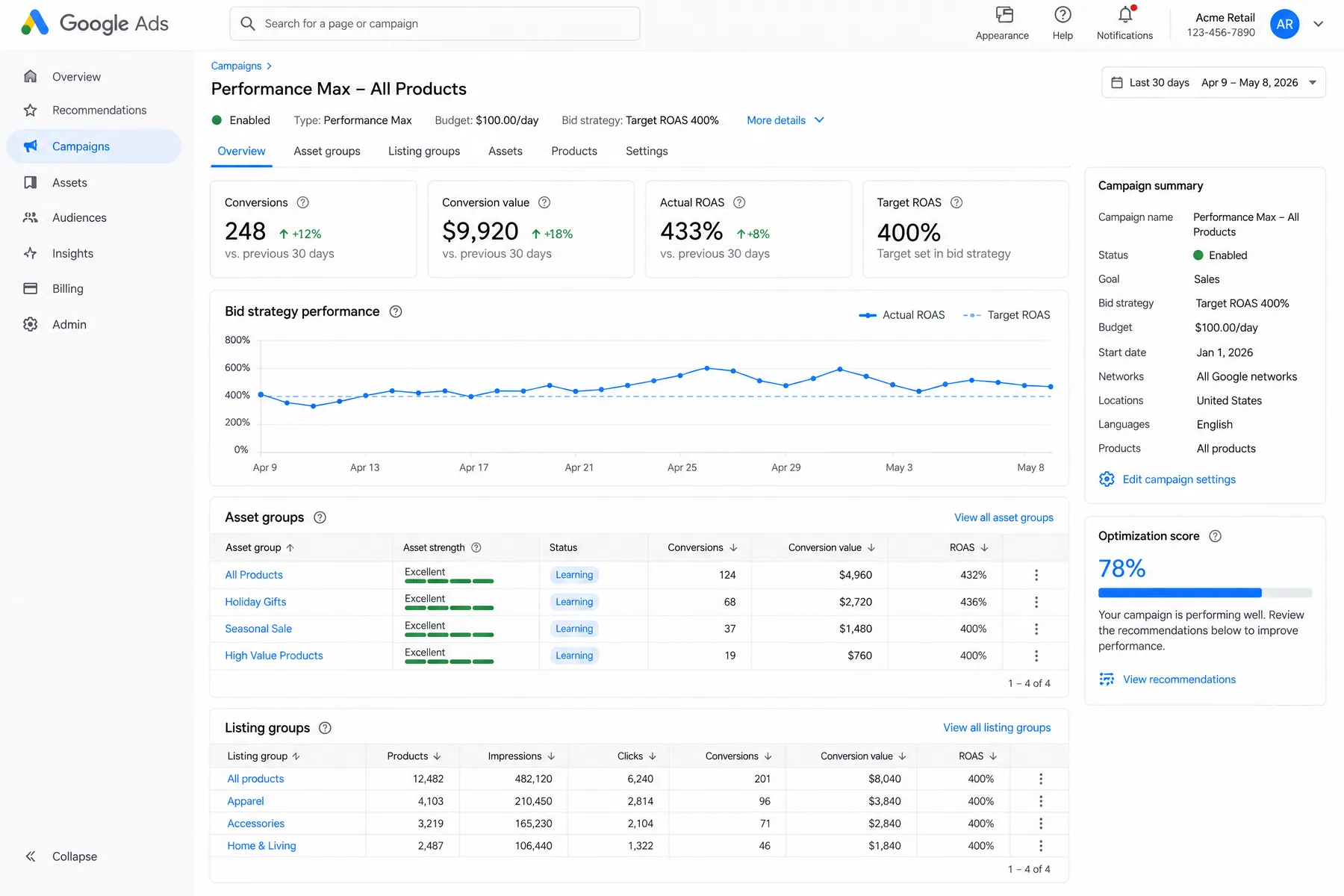Collapse the left navigation sidebar
Image resolution: width=1344 pixels, height=896 pixels.
point(61,856)
